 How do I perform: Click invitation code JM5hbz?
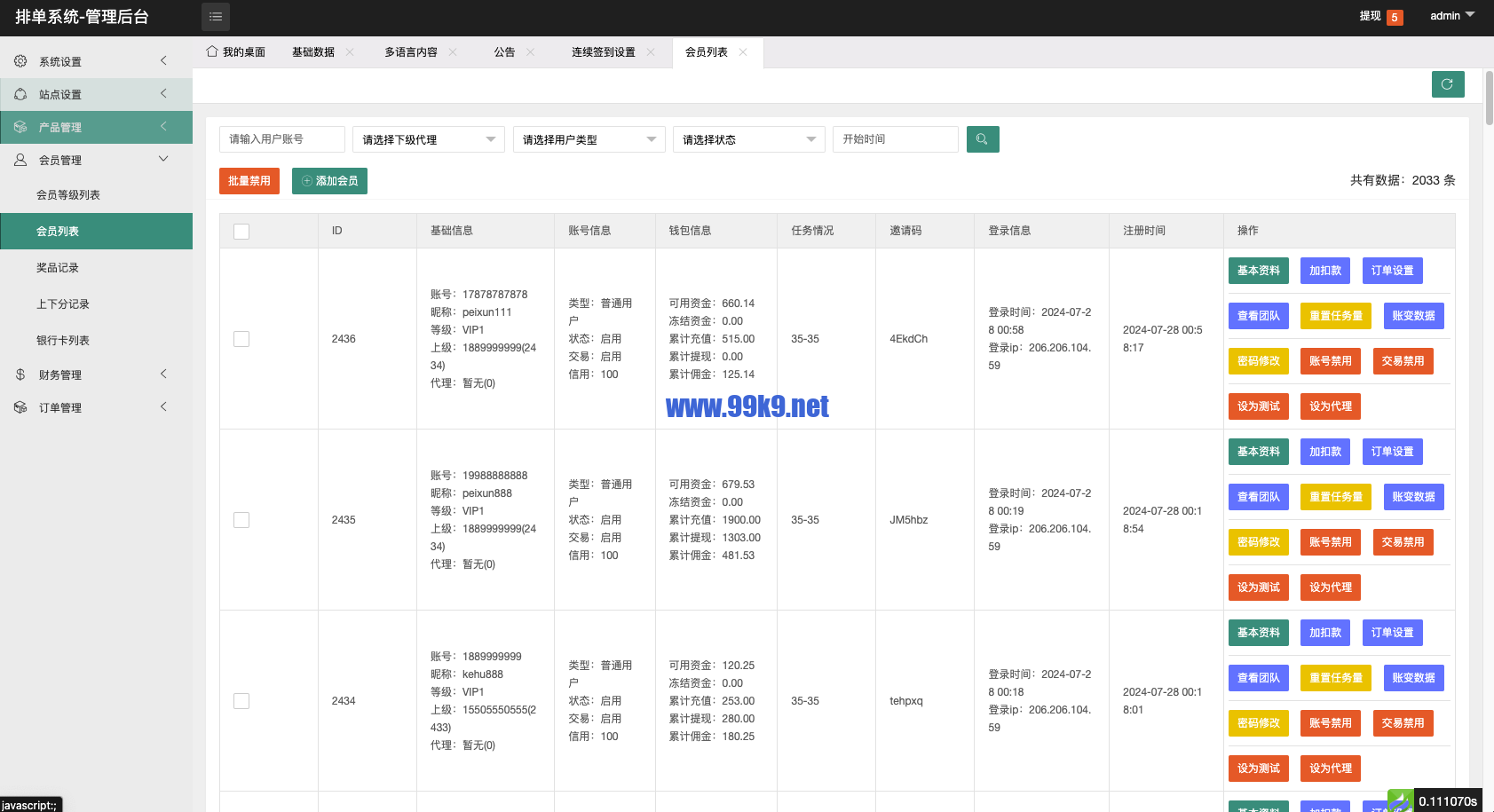(909, 520)
